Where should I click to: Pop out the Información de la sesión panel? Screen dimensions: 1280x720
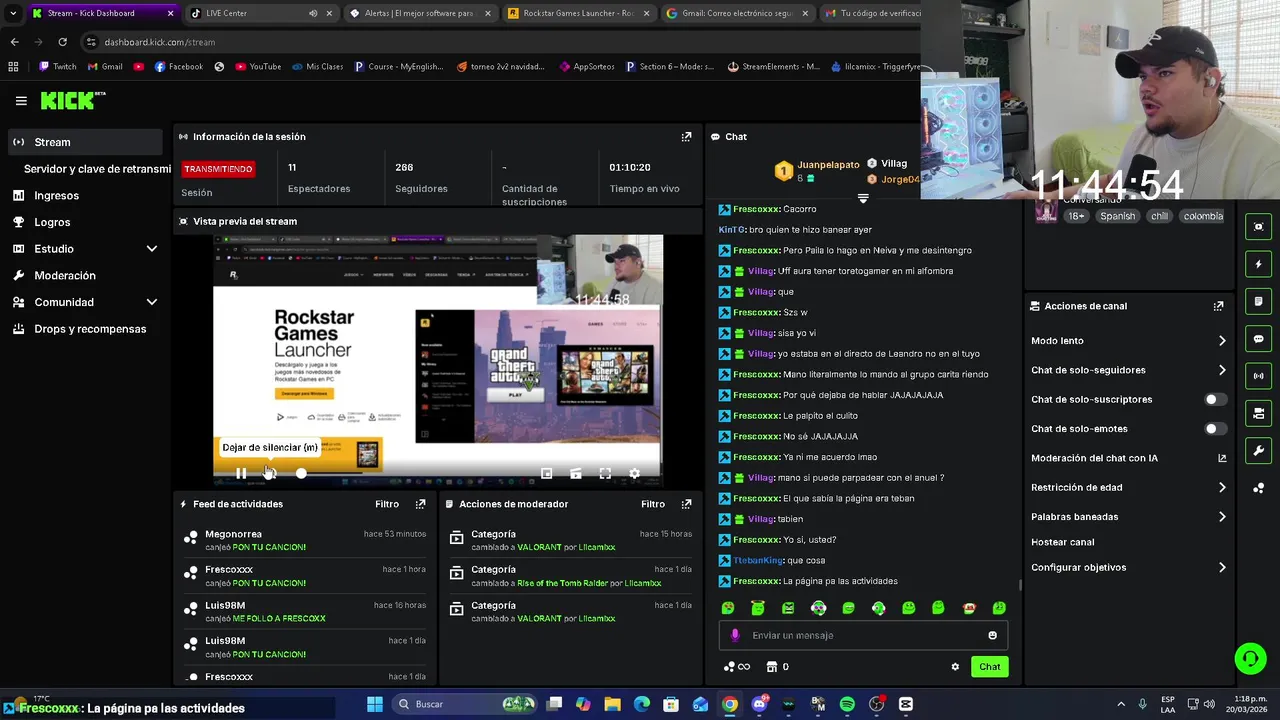[686, 137]
